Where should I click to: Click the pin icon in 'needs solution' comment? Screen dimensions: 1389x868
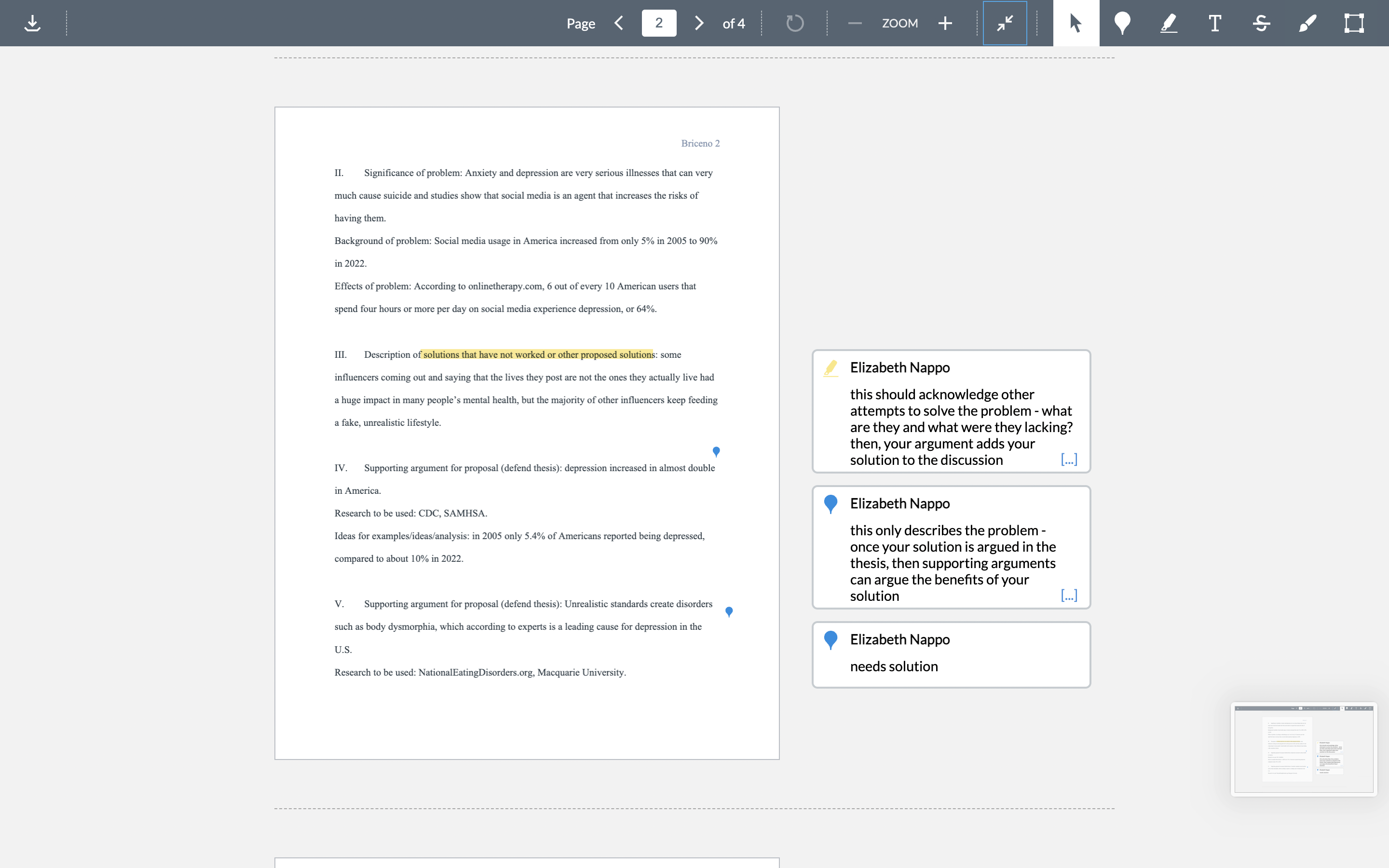831,640
